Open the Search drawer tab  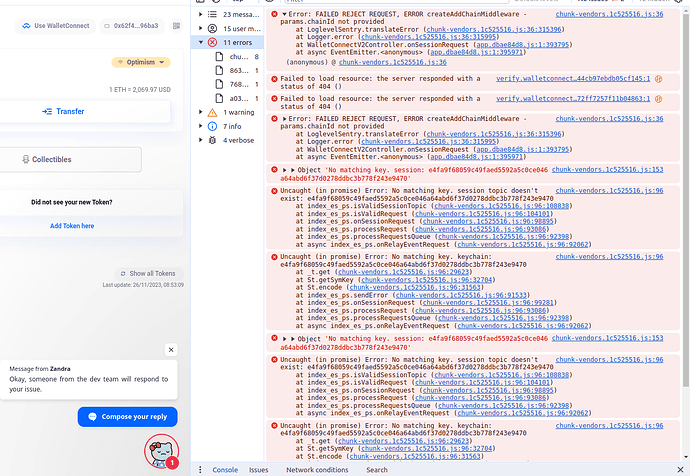coord(377,470)
